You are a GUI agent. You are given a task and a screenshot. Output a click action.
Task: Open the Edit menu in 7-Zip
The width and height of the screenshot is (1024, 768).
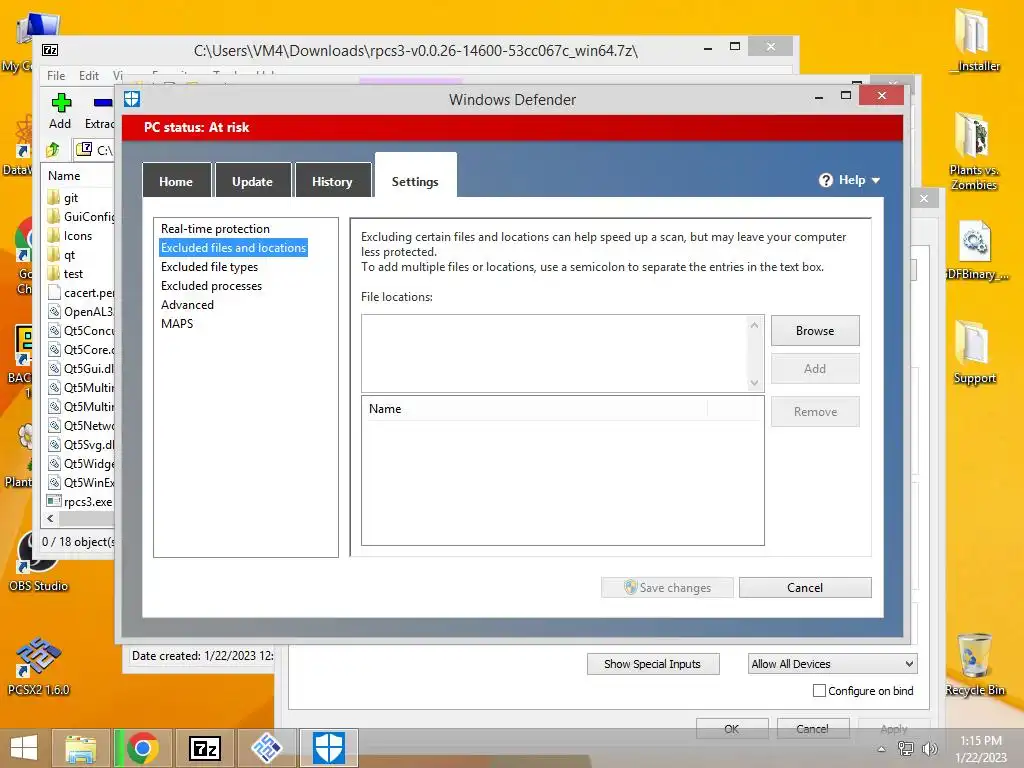click(x=89, y=76)
